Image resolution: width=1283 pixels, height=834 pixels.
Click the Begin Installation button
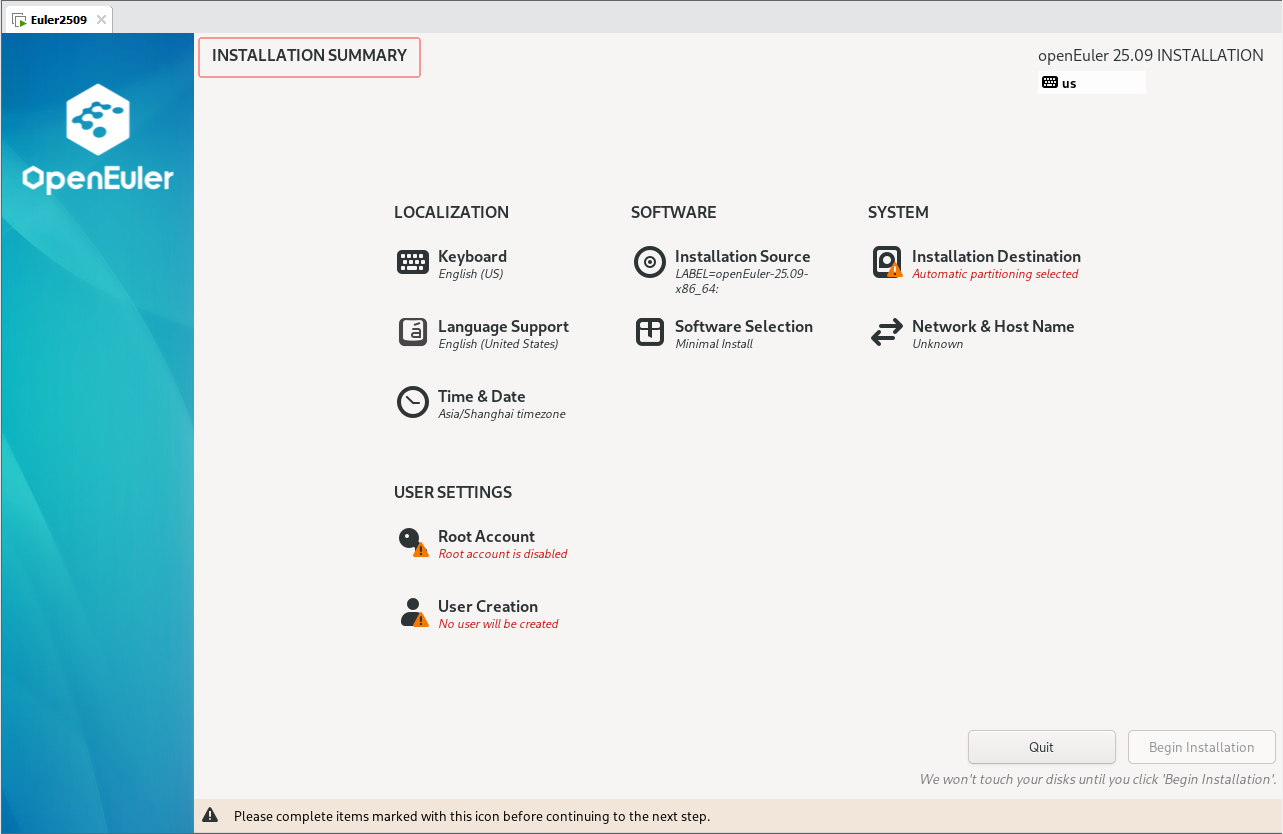point(1201,747)
